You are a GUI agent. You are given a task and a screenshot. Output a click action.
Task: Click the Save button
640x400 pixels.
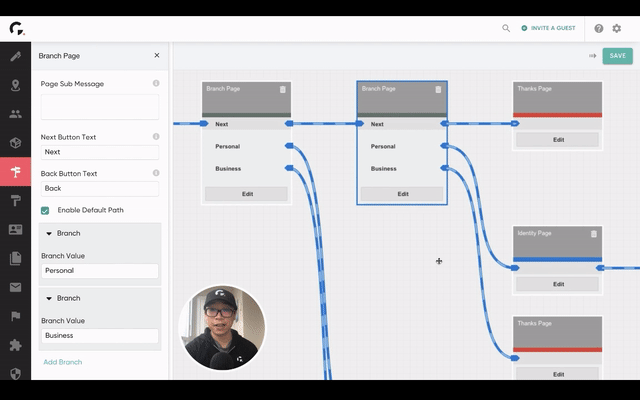click(x=618, y=56)
